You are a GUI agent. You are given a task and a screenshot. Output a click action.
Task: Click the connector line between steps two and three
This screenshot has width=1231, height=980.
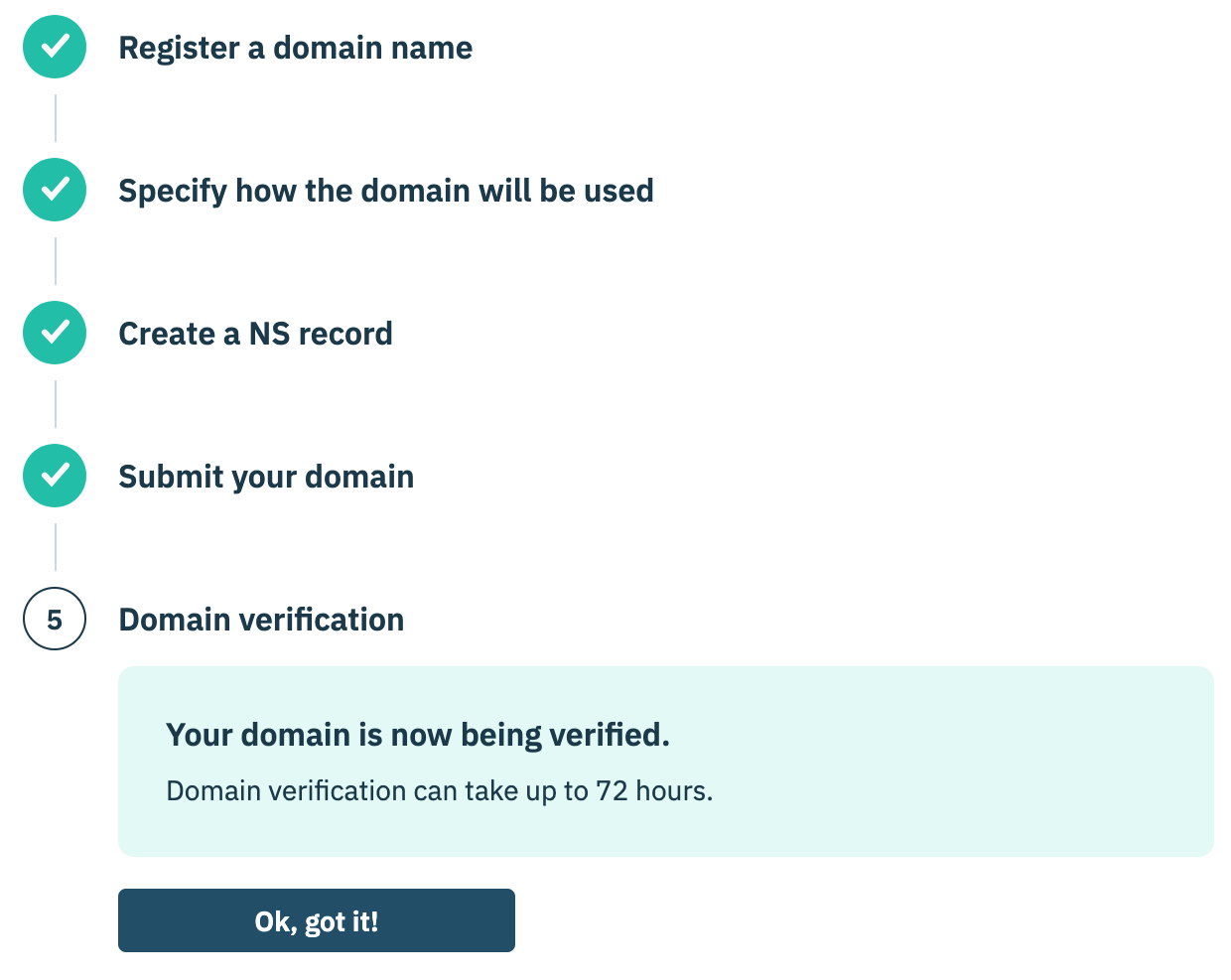(x=56, y=261)
